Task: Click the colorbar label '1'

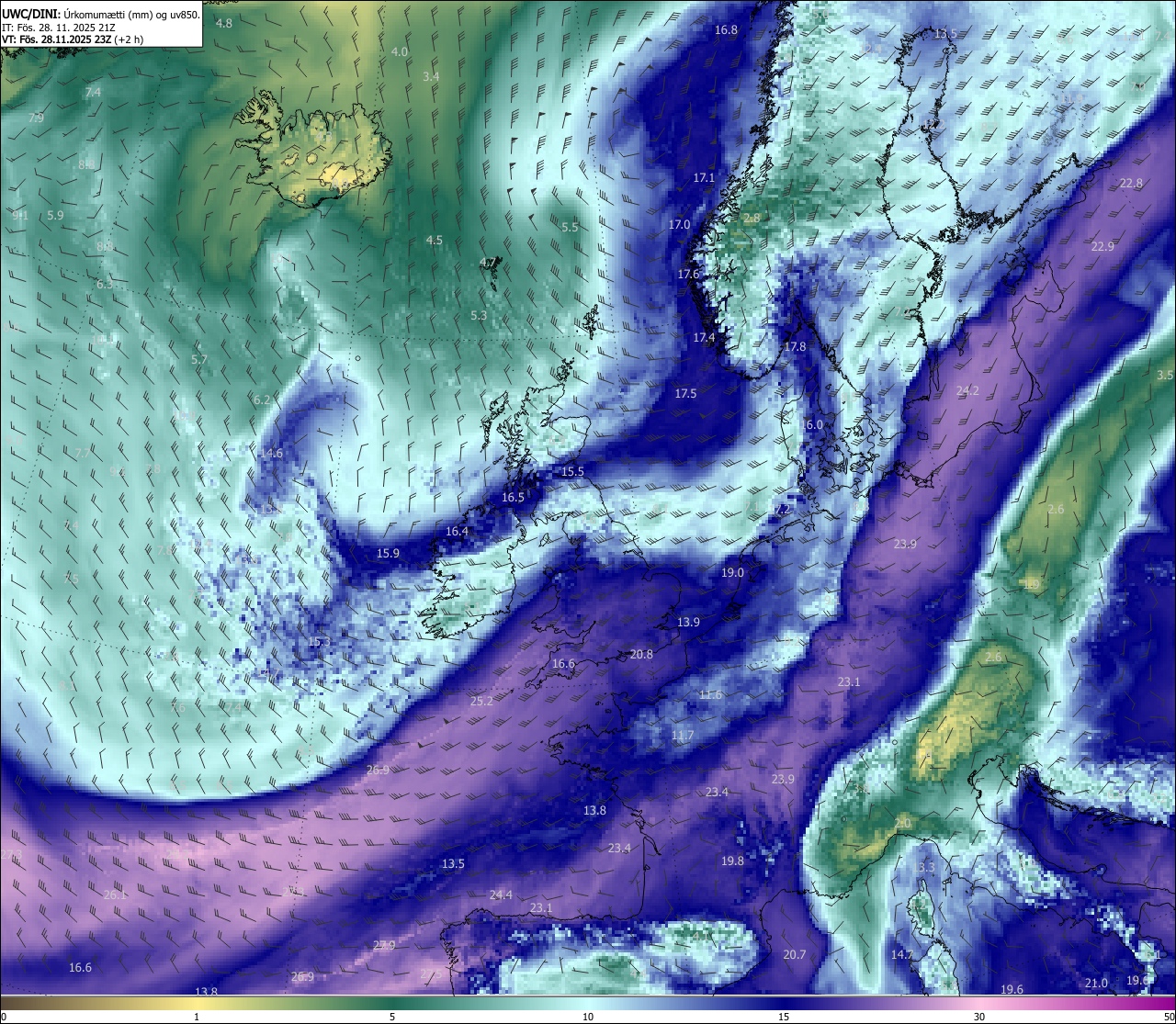Action: [x=196, y=1017]
